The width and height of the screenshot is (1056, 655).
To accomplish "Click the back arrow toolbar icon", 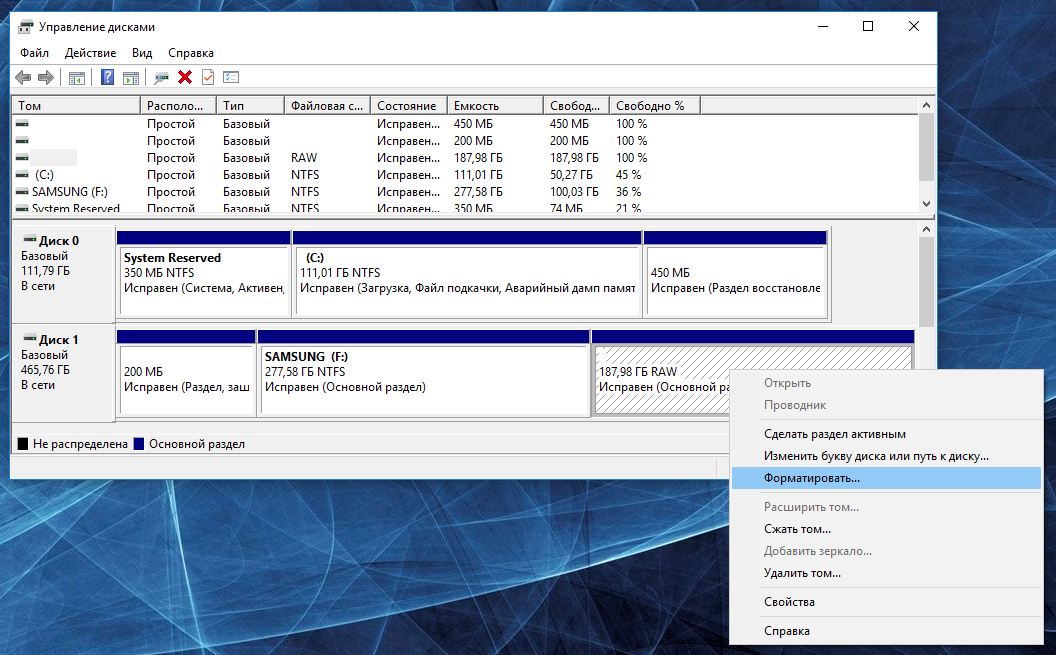I will pyautogui.click(x=24, y=77).
